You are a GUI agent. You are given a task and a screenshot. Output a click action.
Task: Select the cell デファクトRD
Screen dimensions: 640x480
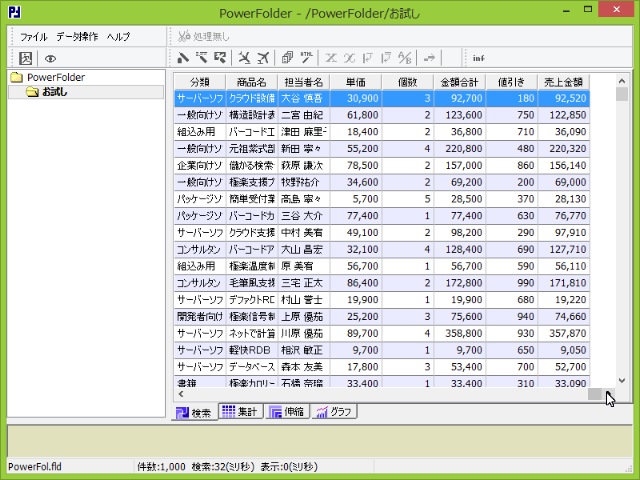[x=251, y=300]
